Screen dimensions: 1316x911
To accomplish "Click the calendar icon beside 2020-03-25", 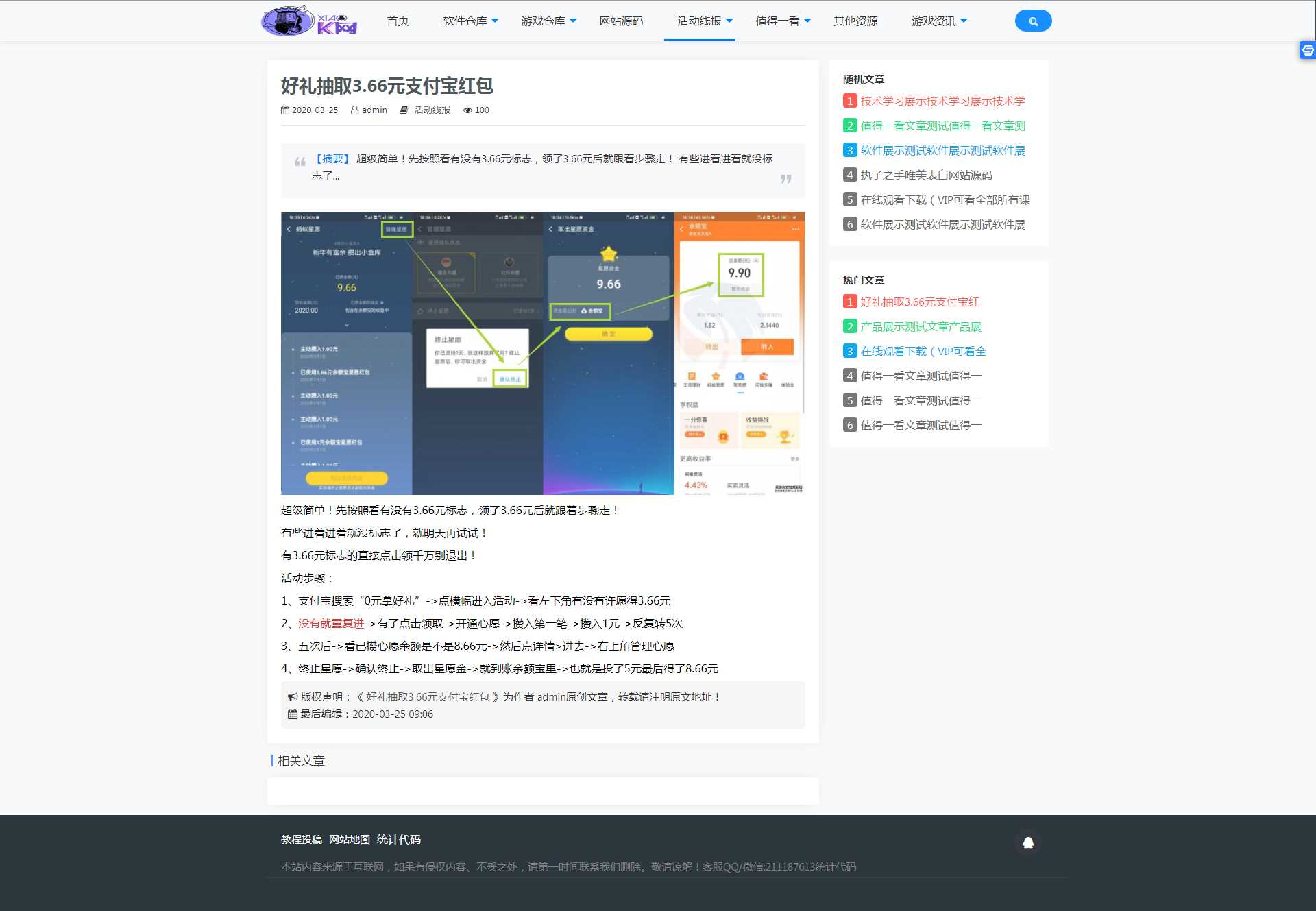I will (x=284, y=110).
